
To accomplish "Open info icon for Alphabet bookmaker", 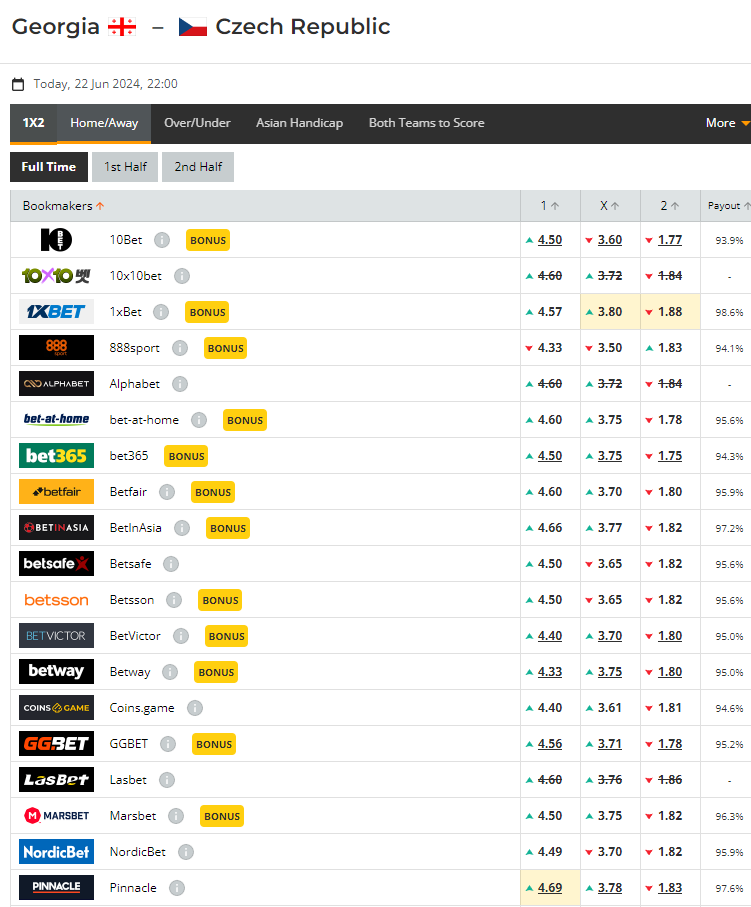I will pos(180,384).
